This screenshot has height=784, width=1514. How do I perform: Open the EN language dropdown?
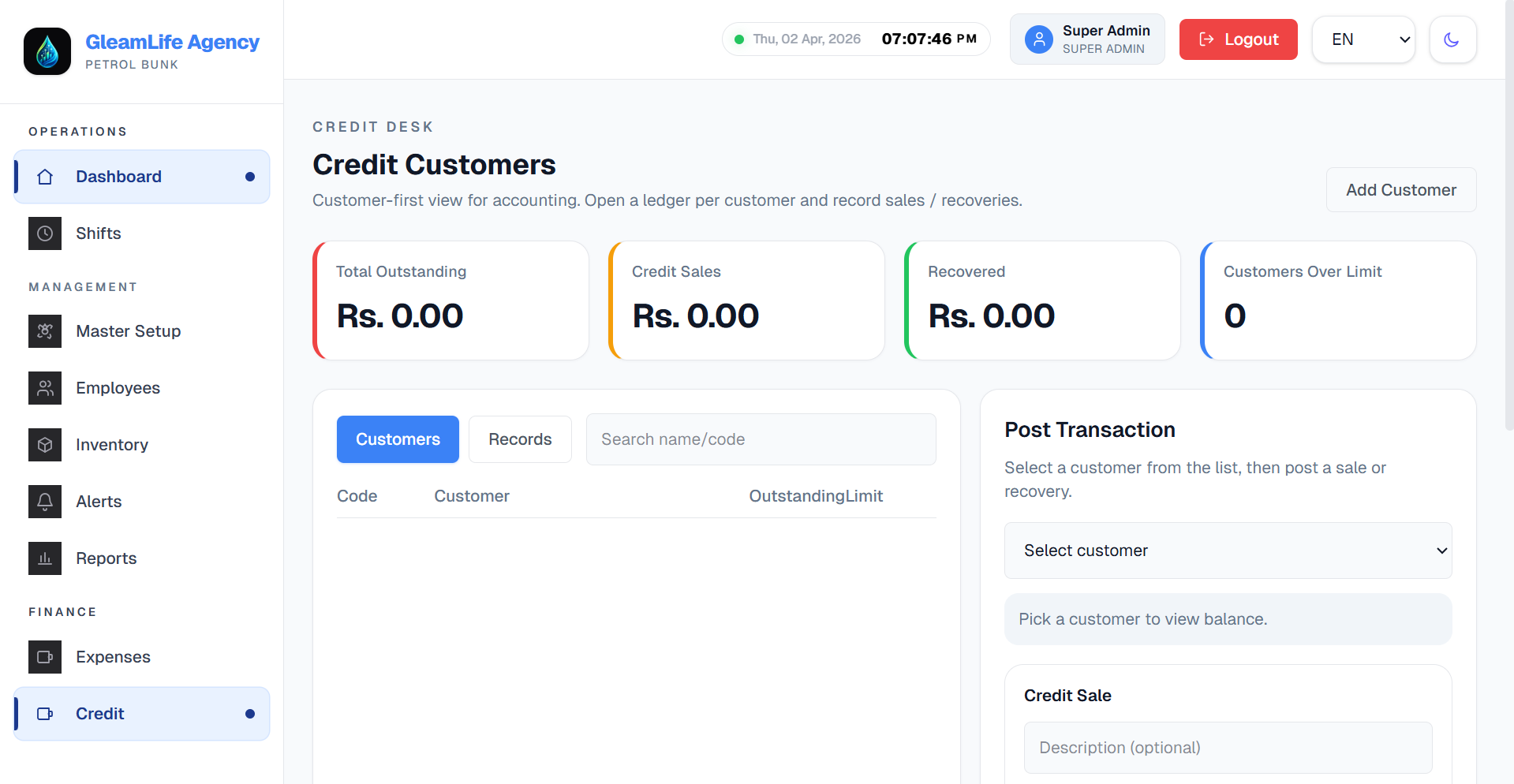pos(1363,39)
